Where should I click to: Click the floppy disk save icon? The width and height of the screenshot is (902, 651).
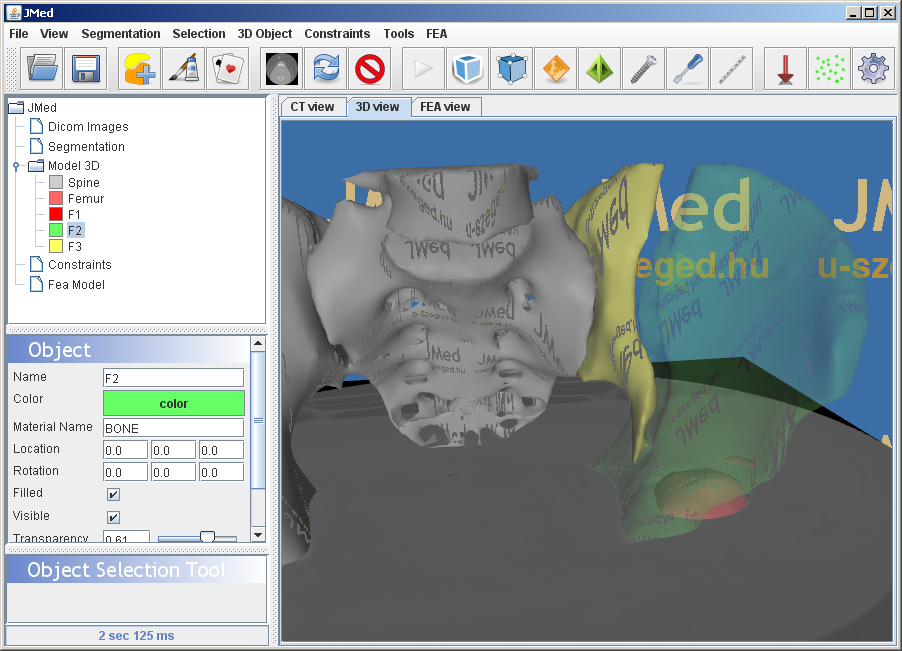pyautogui.click(x=86, y=69)
